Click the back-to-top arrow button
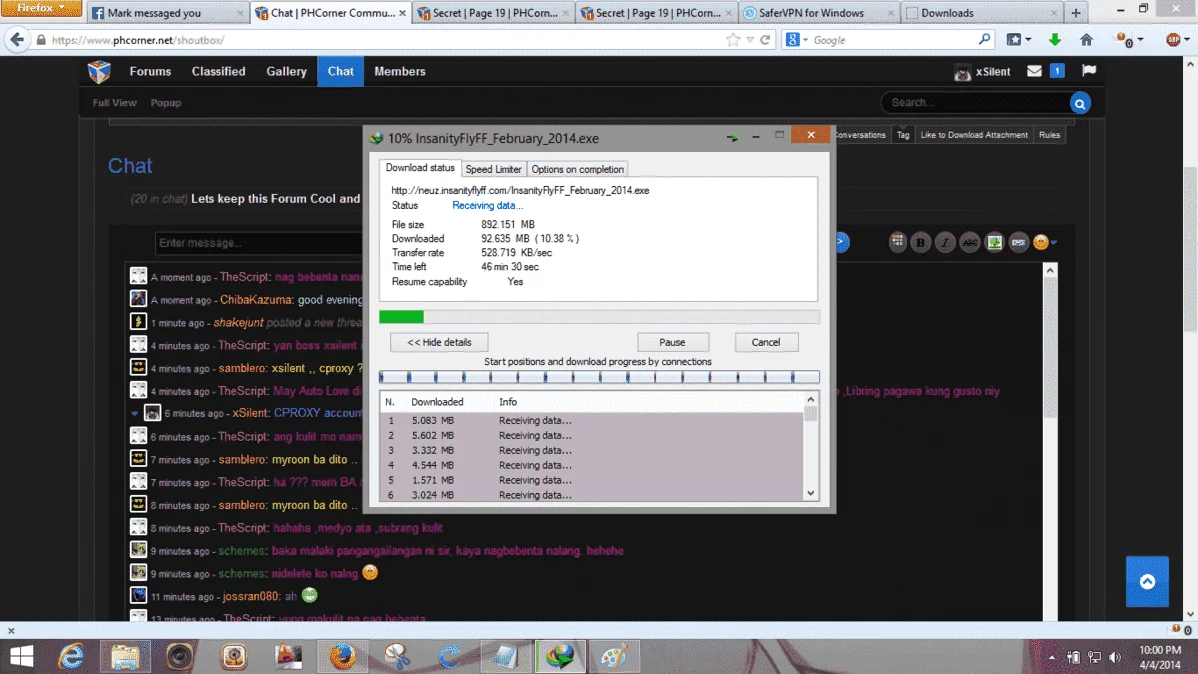Screen dimensions: 1198x674 coord(1147,582)
